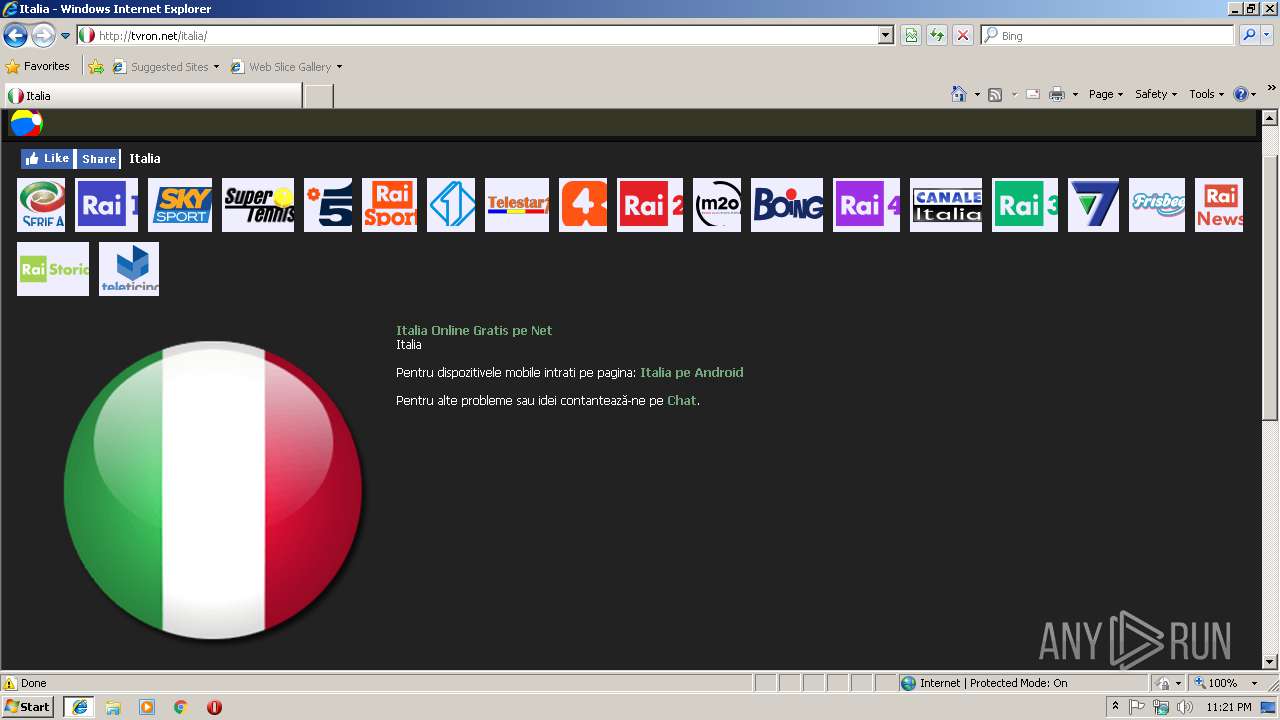Open the Windows Start menu
The image size is (1280, 720).
(27, 706)
